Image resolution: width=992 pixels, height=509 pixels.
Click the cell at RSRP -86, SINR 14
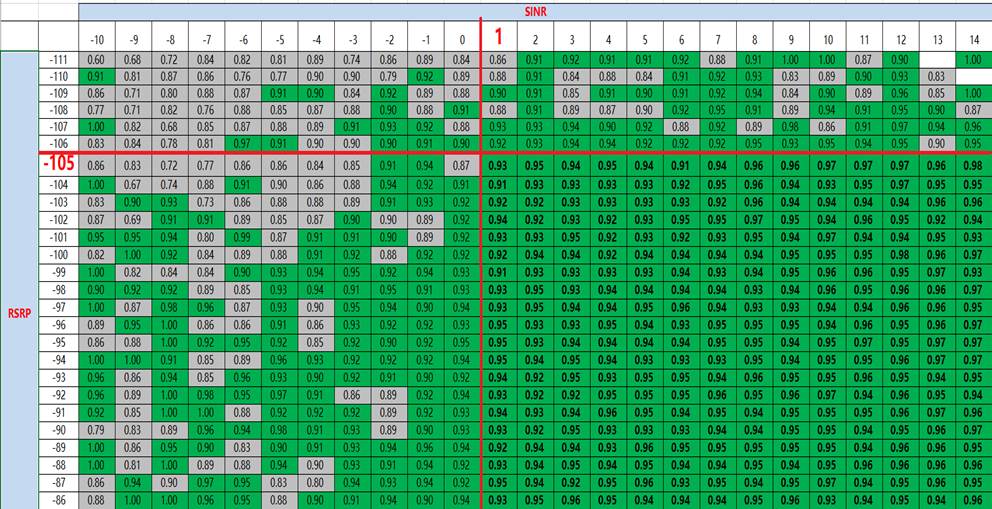tap(972, 498)
